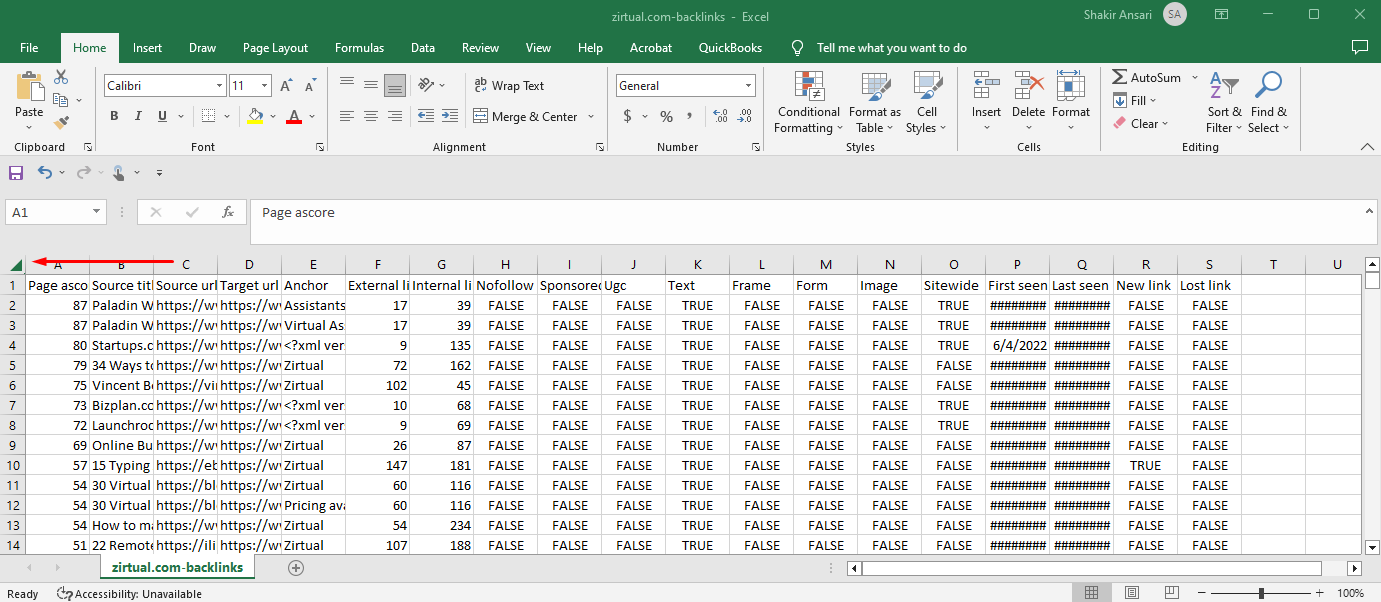Apply the red Font Color
The width and height of the screenshot is (1381, 602).
[x=293, y=116]
